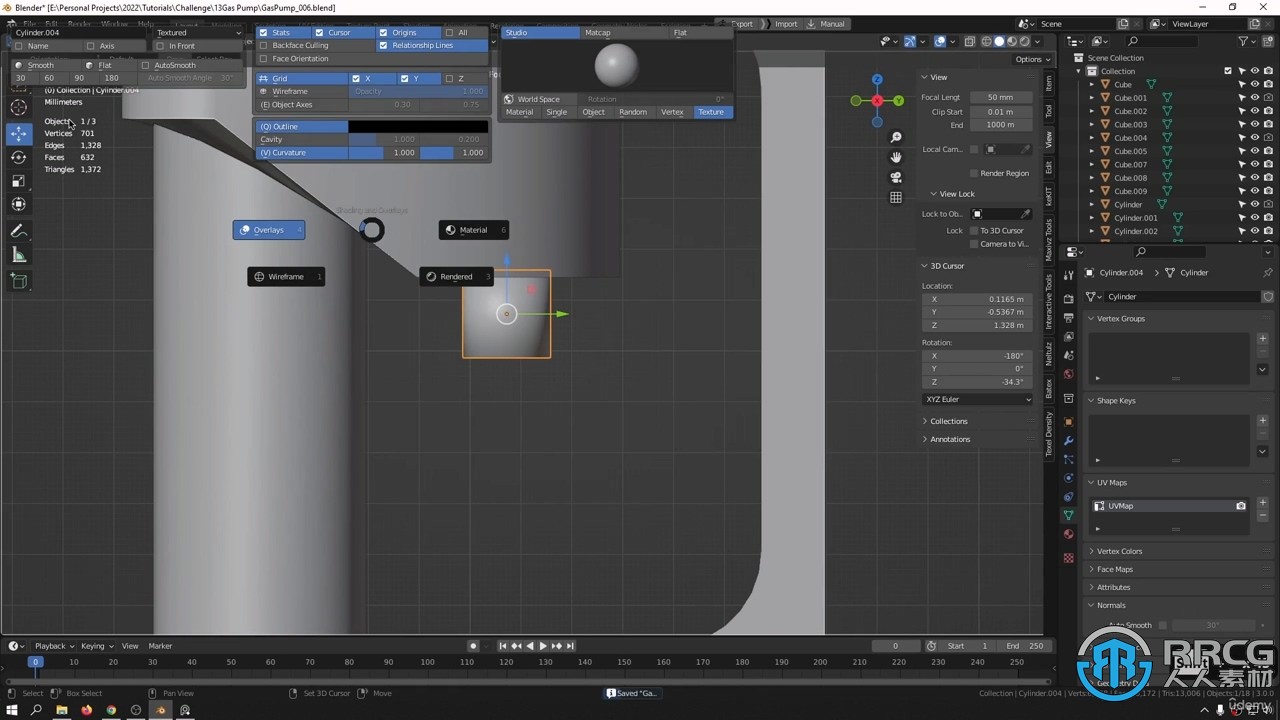Open the Tool sidebar tab

click(x=1049, y=111)
